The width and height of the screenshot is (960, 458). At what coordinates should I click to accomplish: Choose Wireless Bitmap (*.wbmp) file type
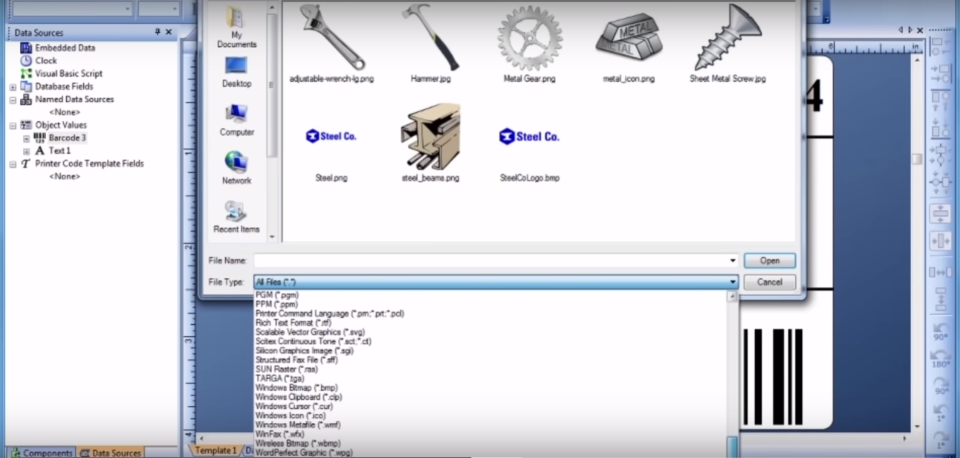point(298,443)
